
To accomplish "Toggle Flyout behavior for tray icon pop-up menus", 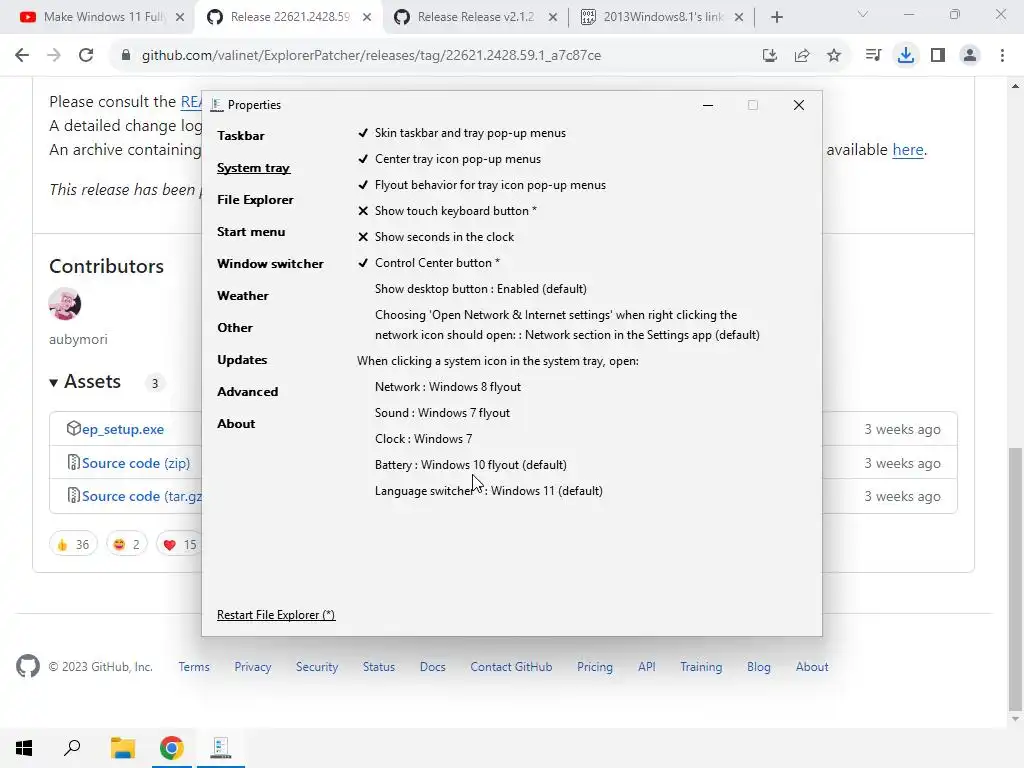I will coord(481,185).
